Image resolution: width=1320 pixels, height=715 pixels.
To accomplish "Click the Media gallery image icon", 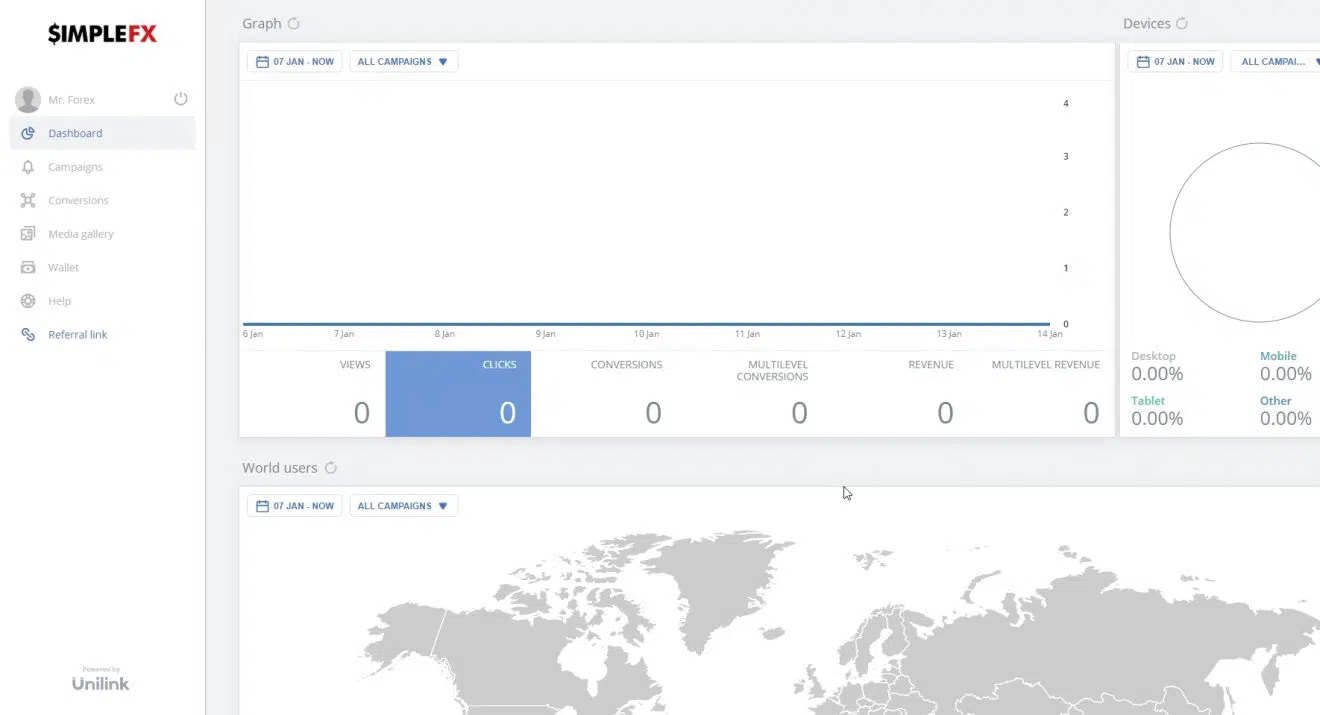I will coord(28,234).
